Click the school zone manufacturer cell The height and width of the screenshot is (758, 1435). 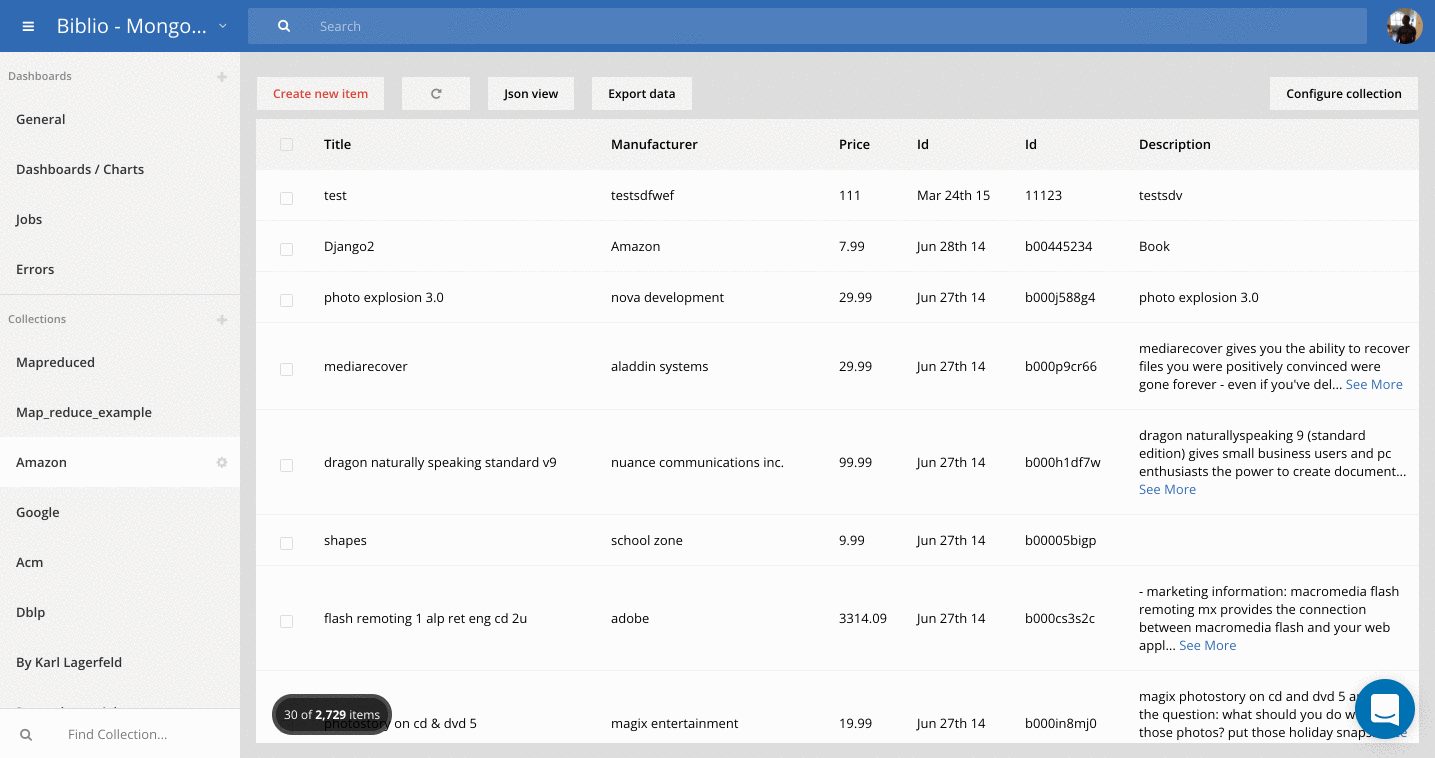click(x=647, y=540)
